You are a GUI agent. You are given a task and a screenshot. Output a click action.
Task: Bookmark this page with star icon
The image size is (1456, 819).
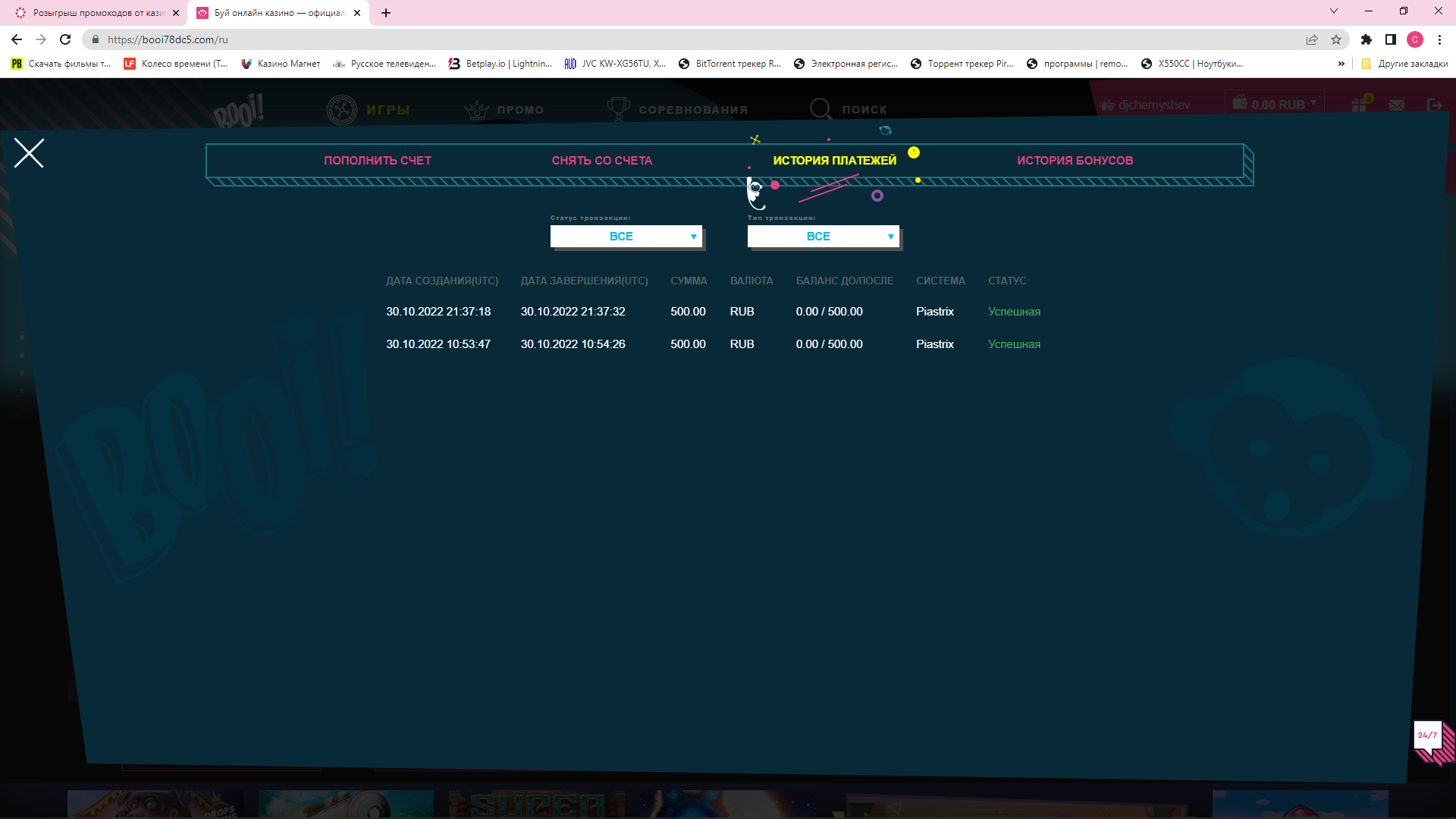click(1336, 39)
